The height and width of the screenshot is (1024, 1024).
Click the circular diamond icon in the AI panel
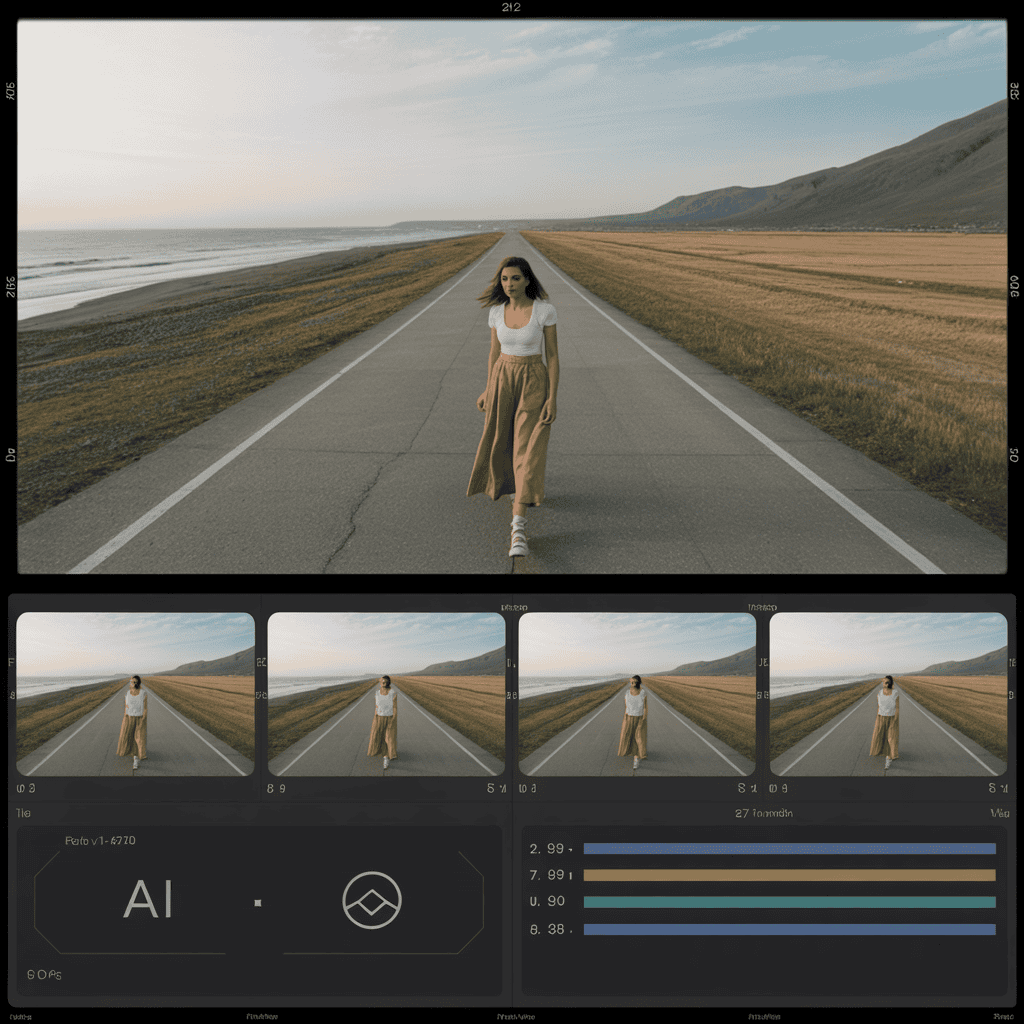(x=372, y=900)
